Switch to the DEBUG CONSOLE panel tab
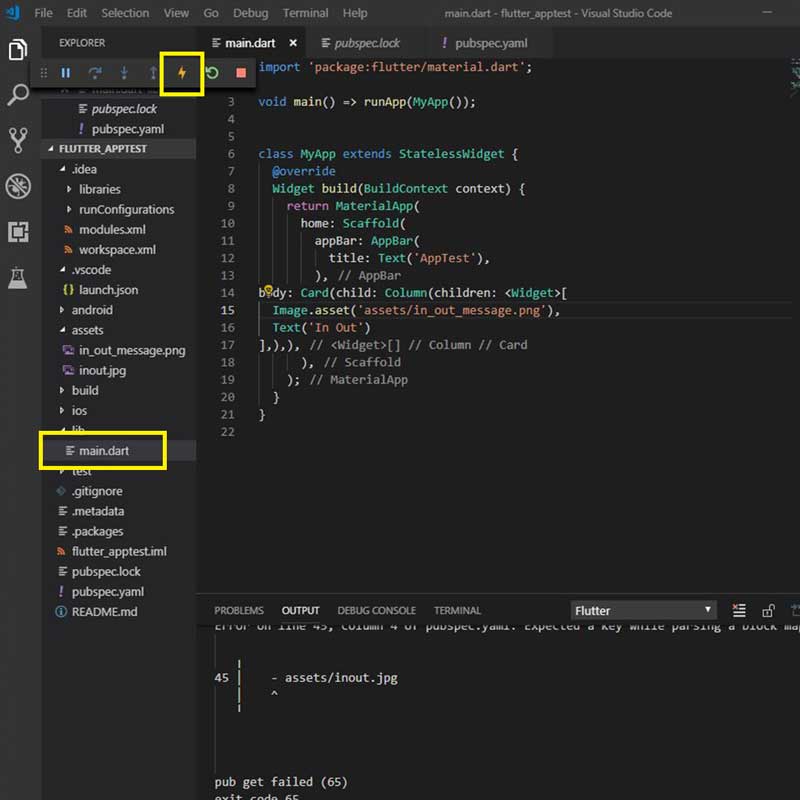The width and height of the screenshot is (800, 800). tap(376, 610)
